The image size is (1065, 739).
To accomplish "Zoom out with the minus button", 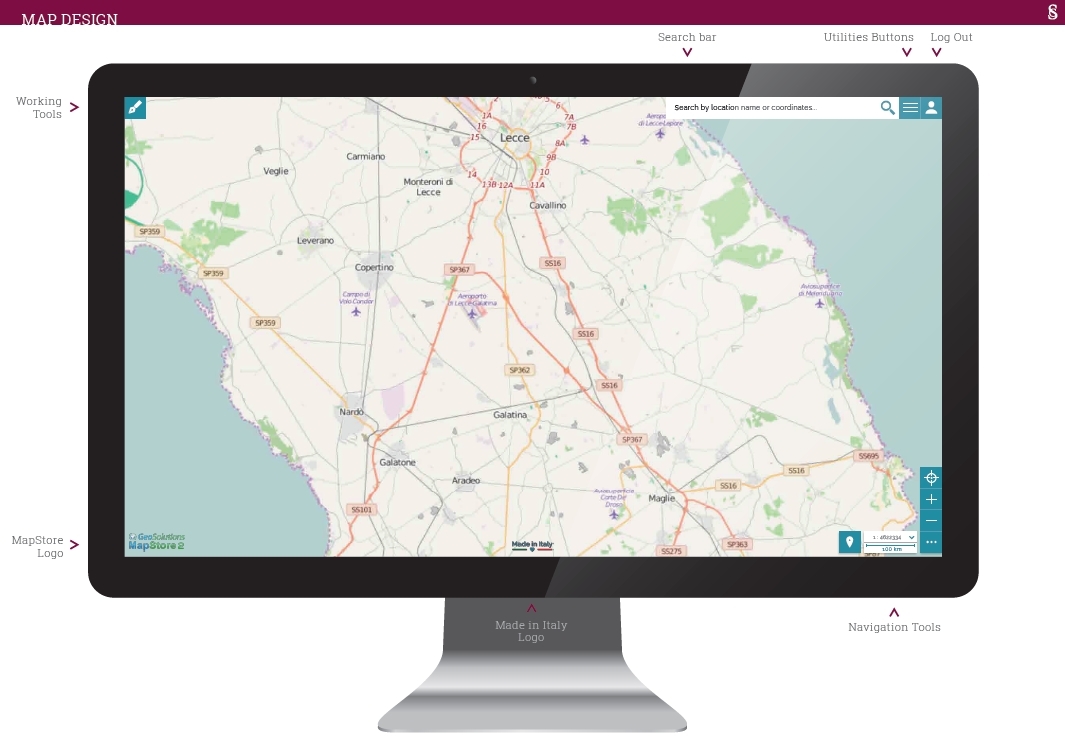I will click(931, 520).
